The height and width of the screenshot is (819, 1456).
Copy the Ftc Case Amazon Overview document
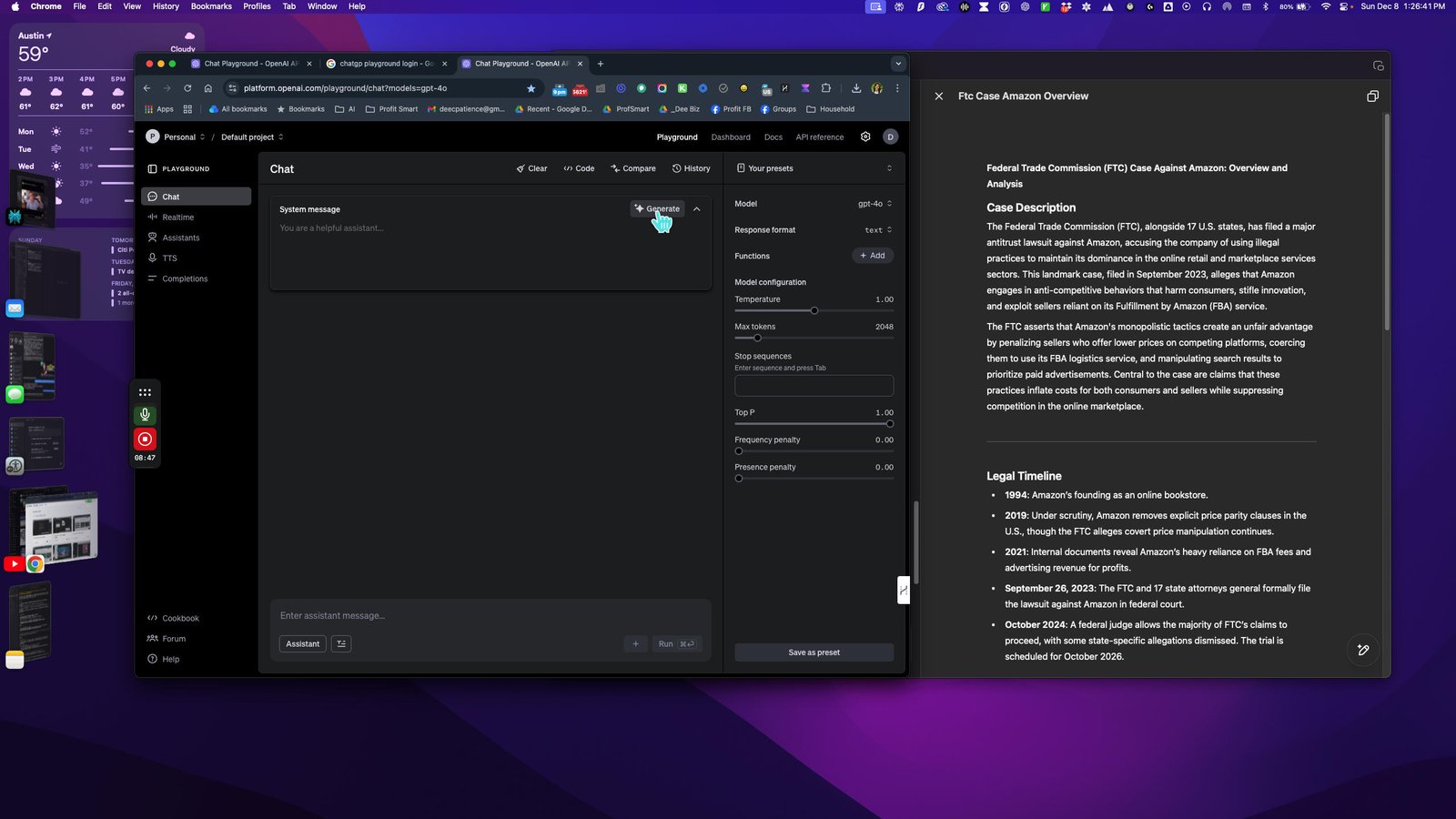(1372, 96)
